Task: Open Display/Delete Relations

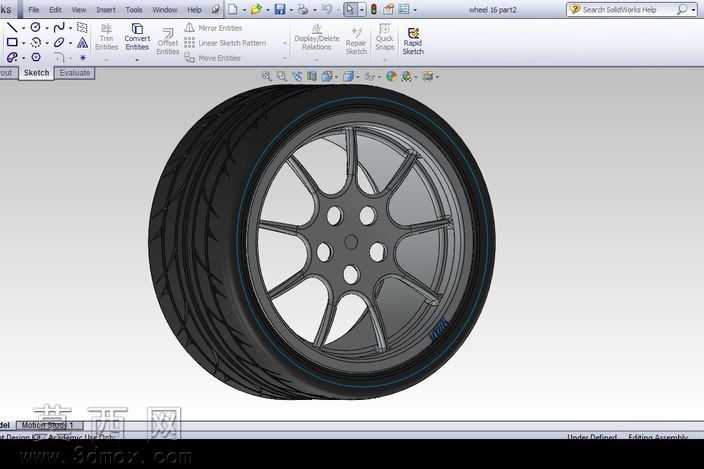Action: 317,37
